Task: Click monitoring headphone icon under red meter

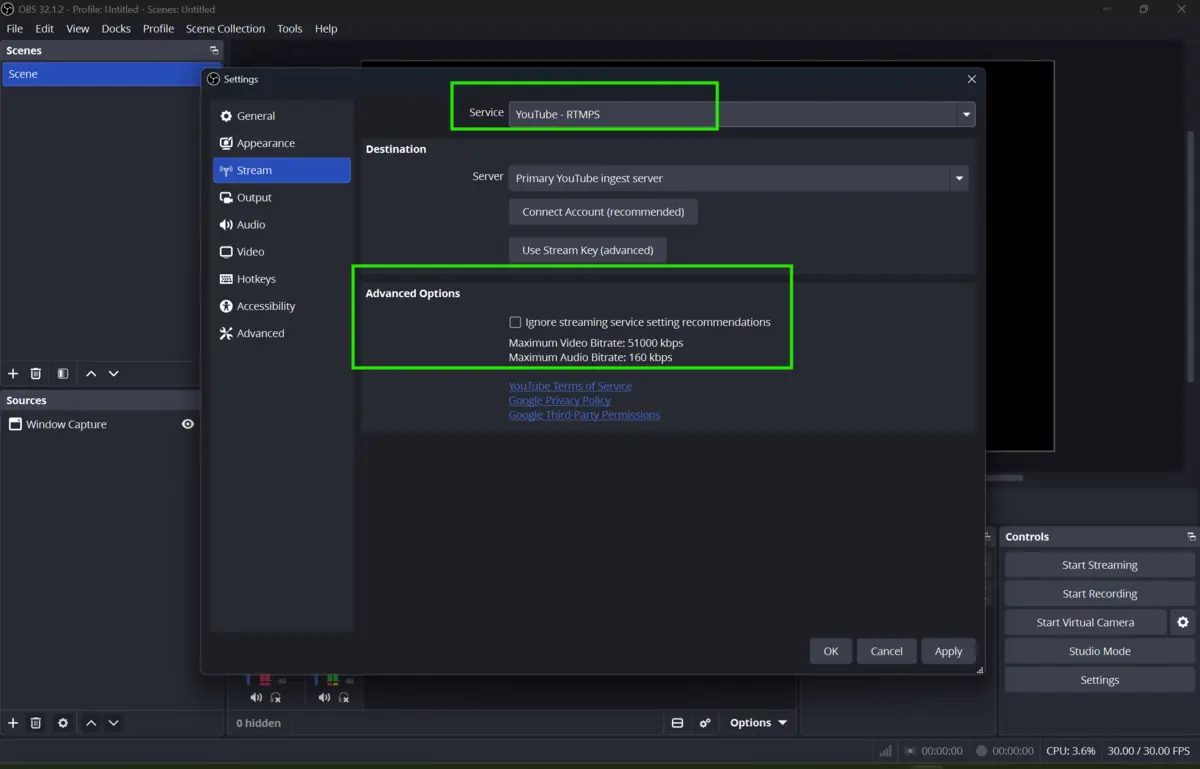Action: (276, 697)
